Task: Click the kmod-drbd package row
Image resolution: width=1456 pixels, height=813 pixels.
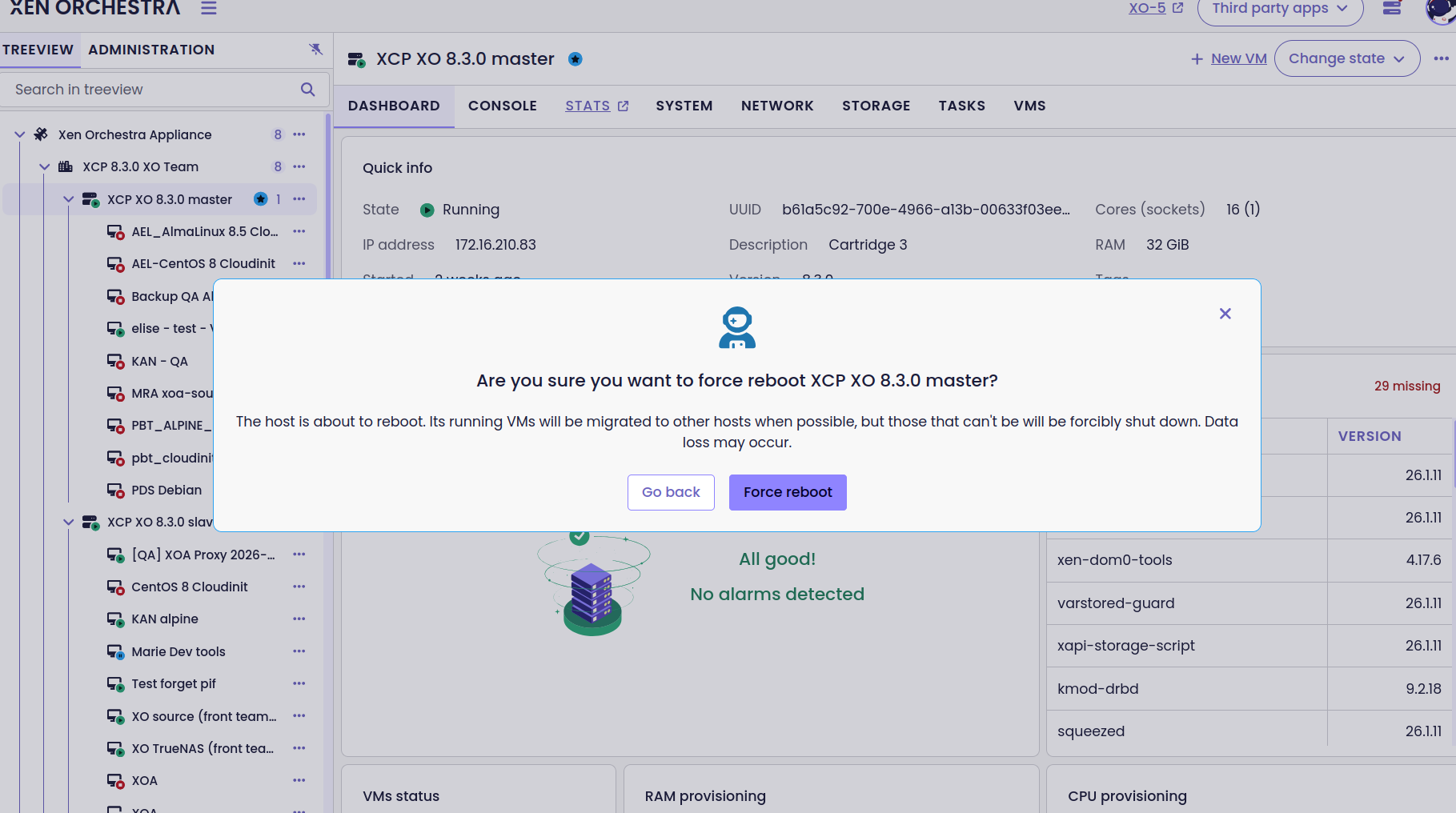Action: (x=1249, y=689)
